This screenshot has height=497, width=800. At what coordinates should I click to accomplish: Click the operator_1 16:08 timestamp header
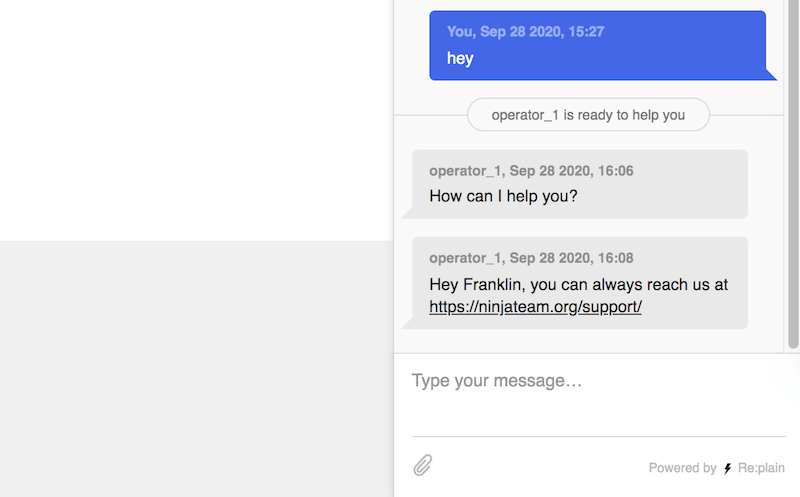pos(531,258)
